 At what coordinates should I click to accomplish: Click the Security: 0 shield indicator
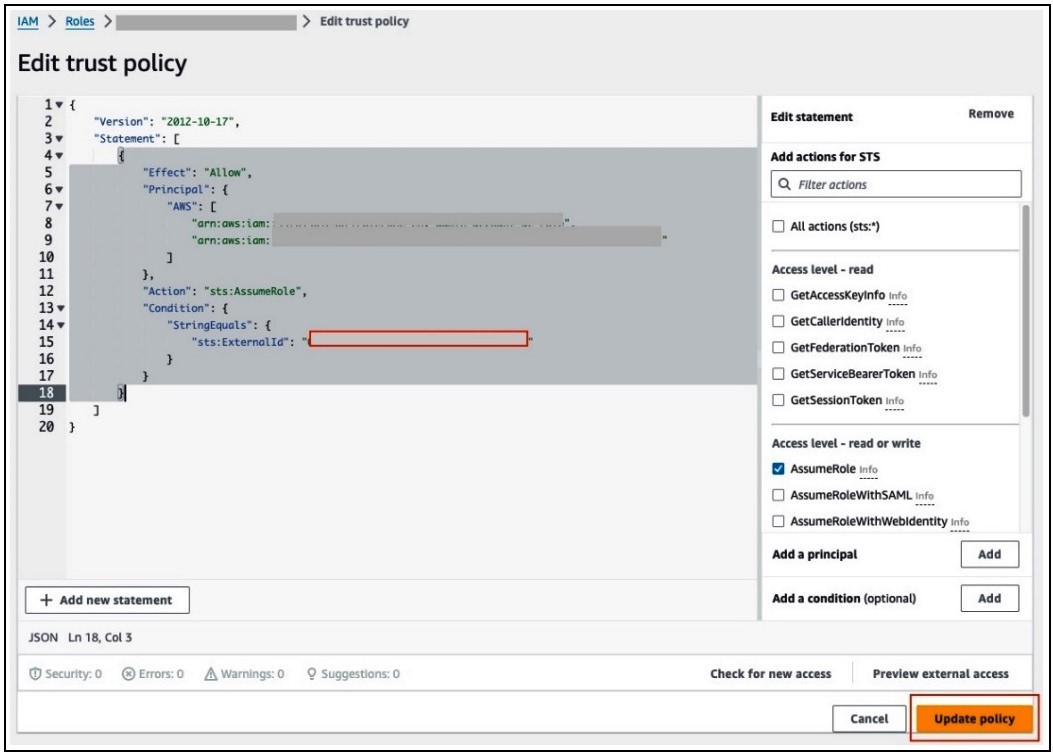click(65, 673)
